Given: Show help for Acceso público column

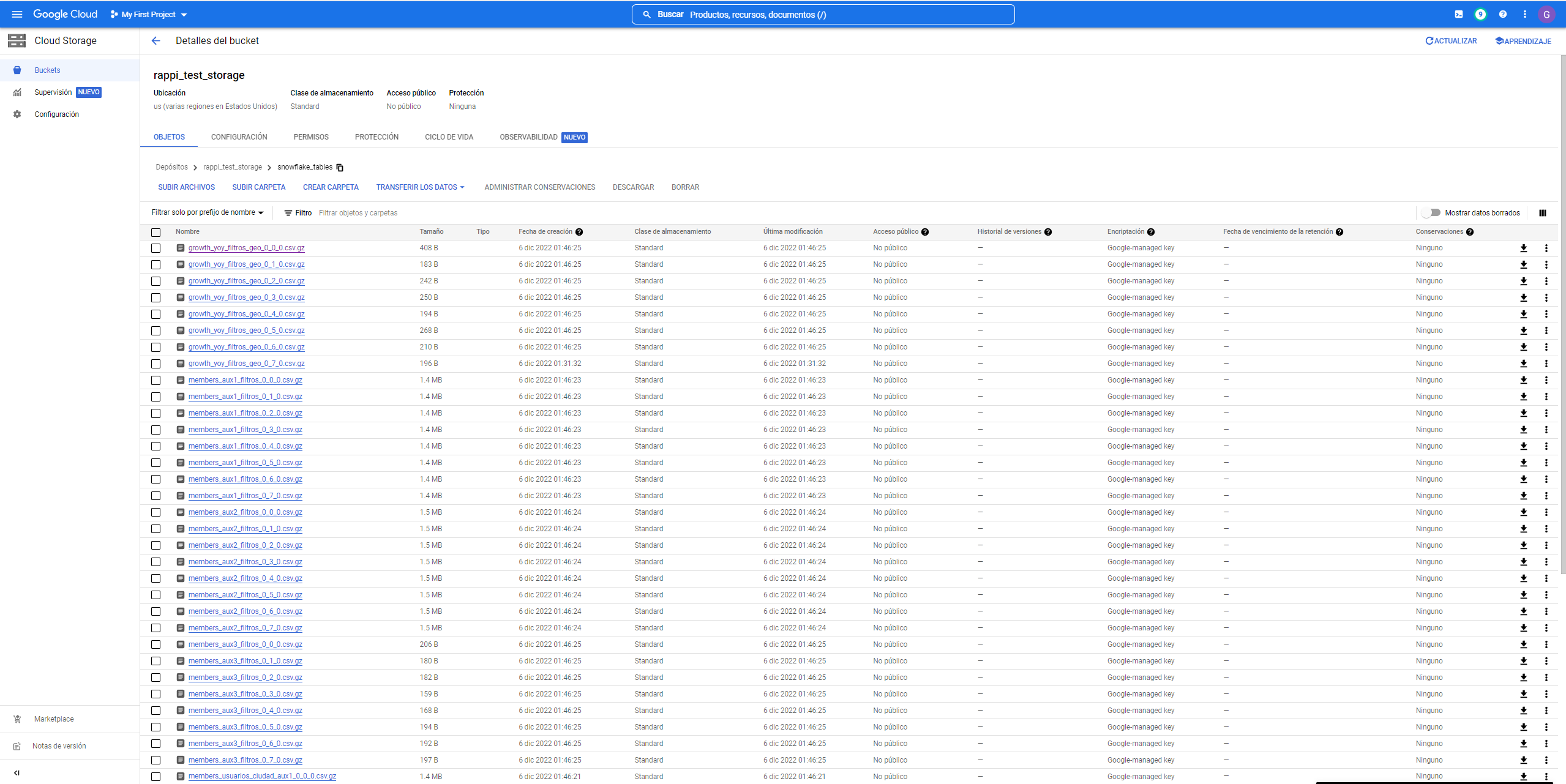Looking at the screenshot, I should (925, 232).
